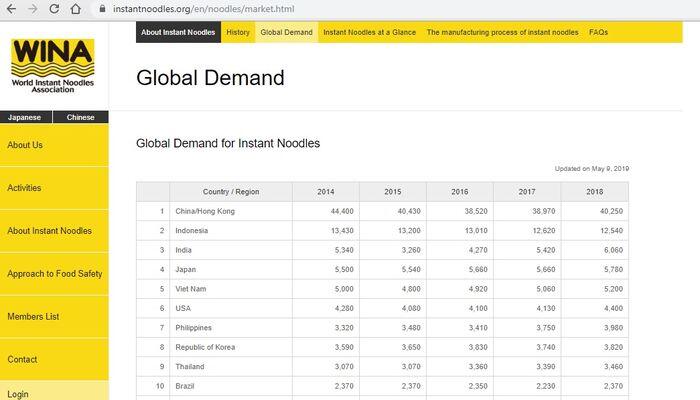Click the browser forward arrow
Image resolution: width=700 pixels, height=400 pixels.
[x=33, y=8]
